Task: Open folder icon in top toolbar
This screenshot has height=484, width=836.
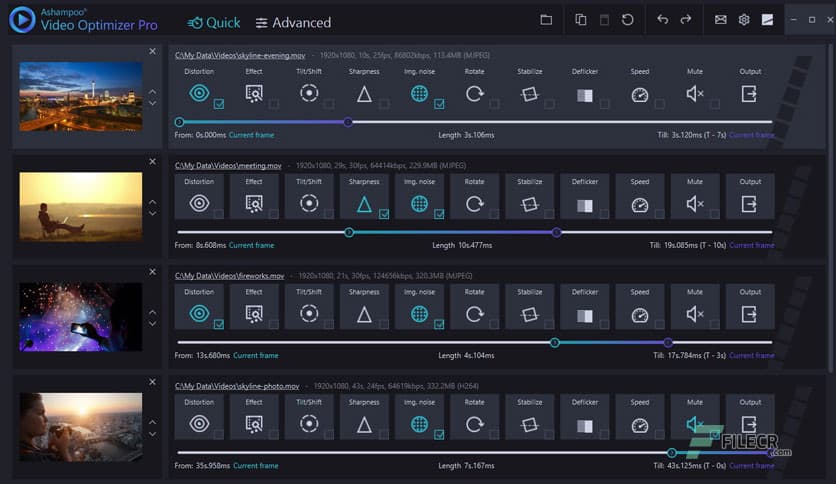Action: pyautogui.click(x=546, y=20)
